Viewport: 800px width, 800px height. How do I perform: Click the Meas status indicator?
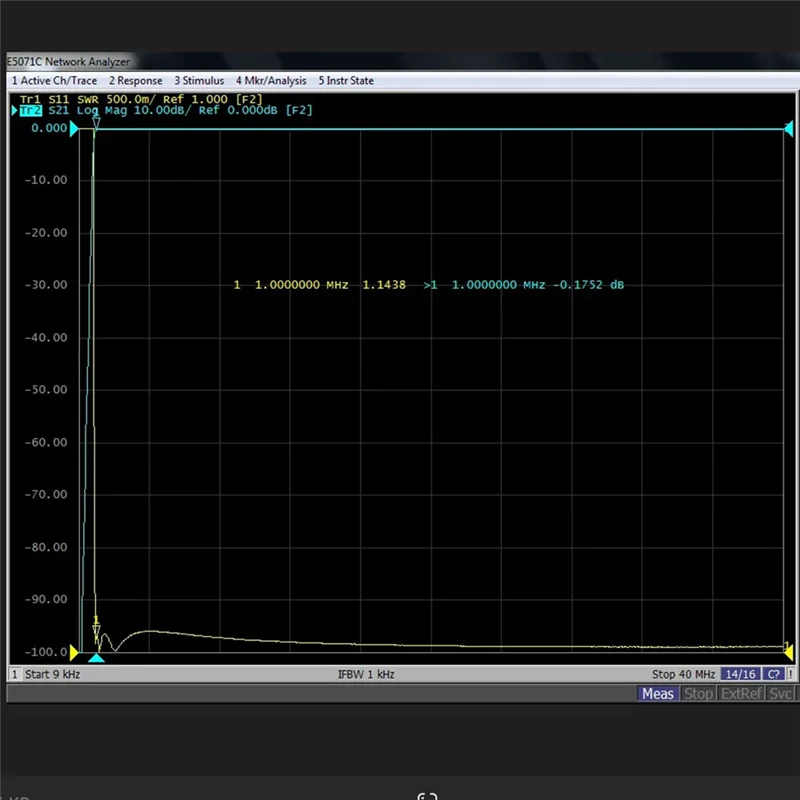(x=658, y=693)
